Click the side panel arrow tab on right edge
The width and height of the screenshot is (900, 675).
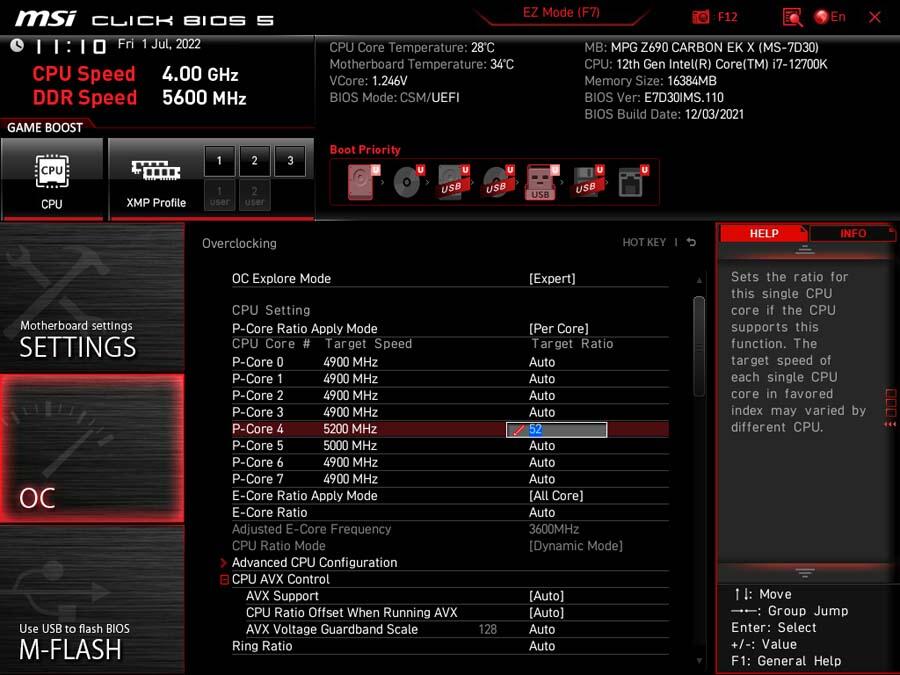[x=890, y=408]
